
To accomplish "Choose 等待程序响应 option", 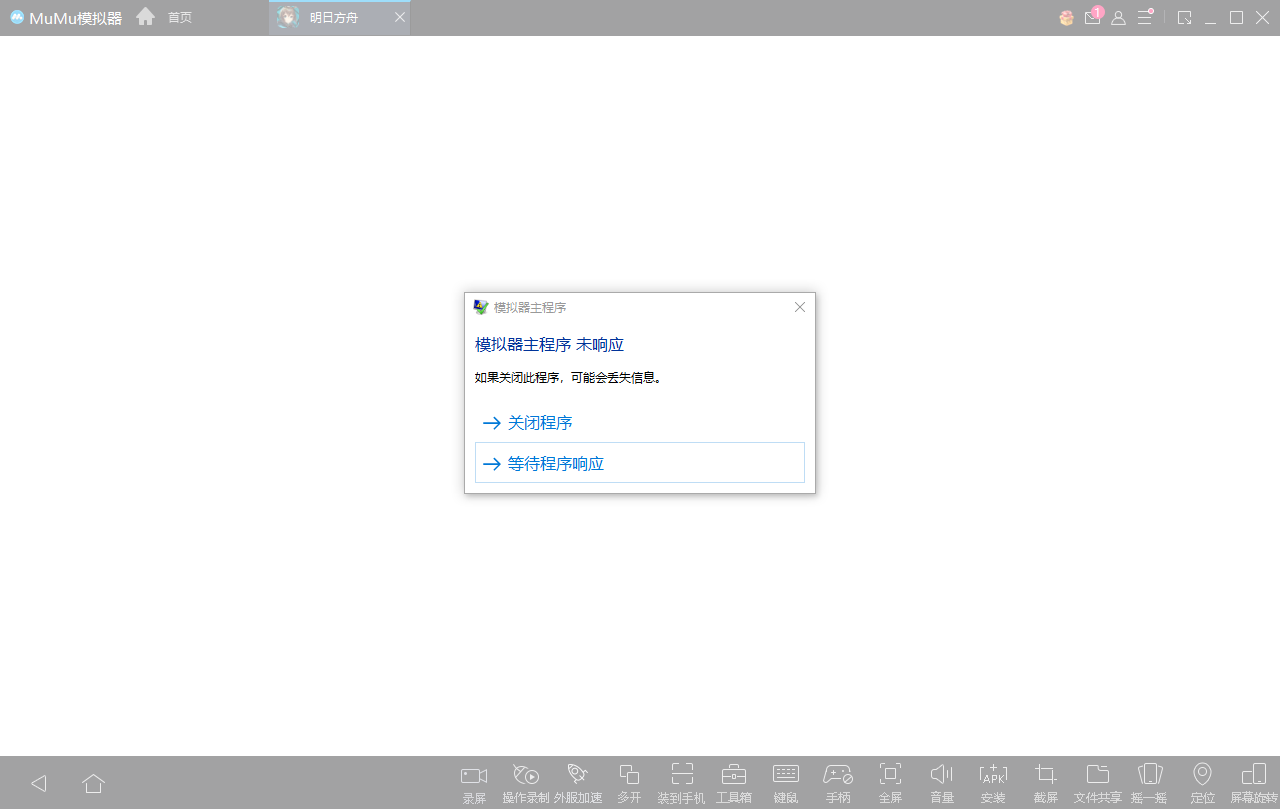I will 640,463.
